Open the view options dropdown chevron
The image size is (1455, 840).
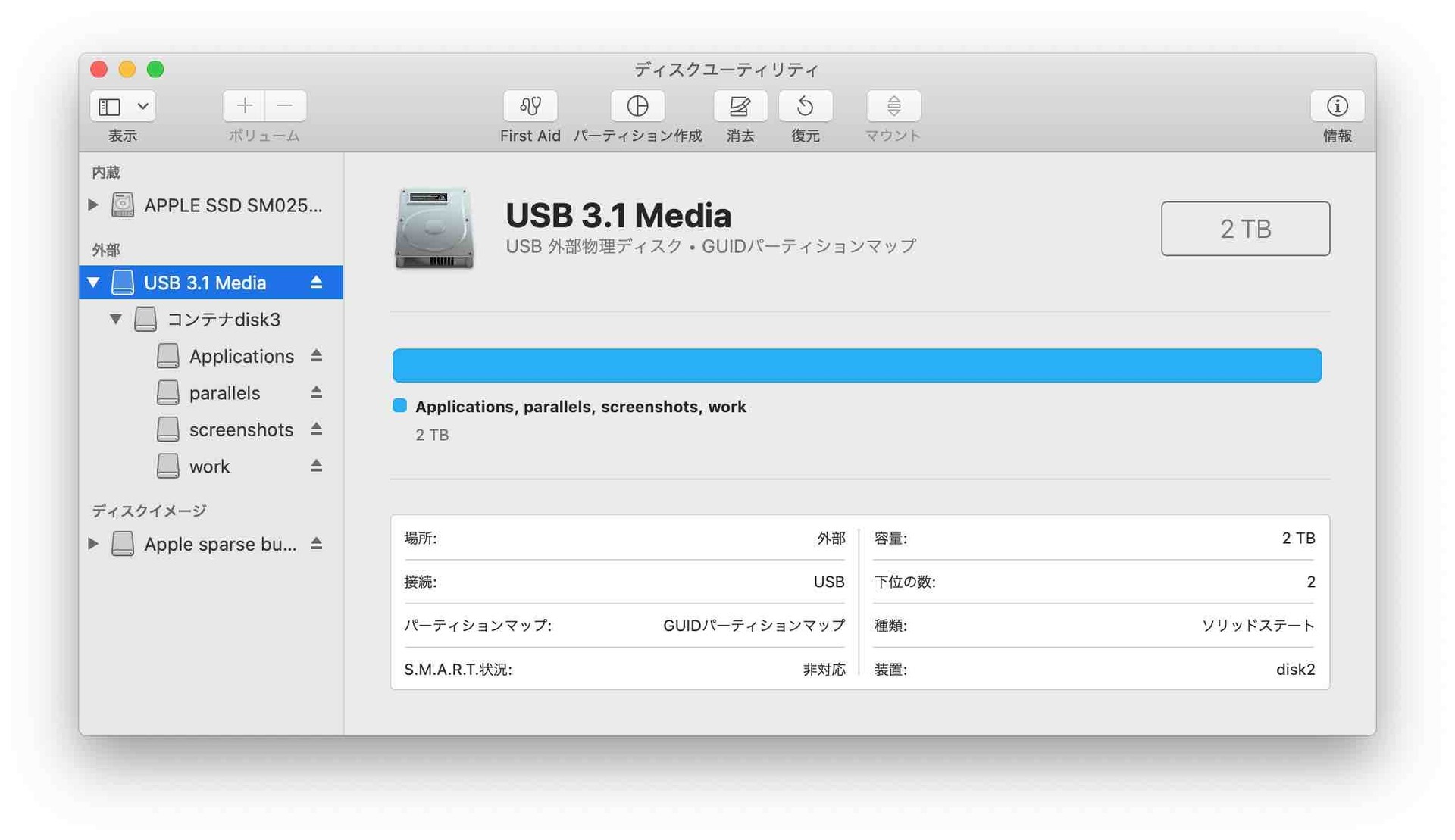(142, 106)
